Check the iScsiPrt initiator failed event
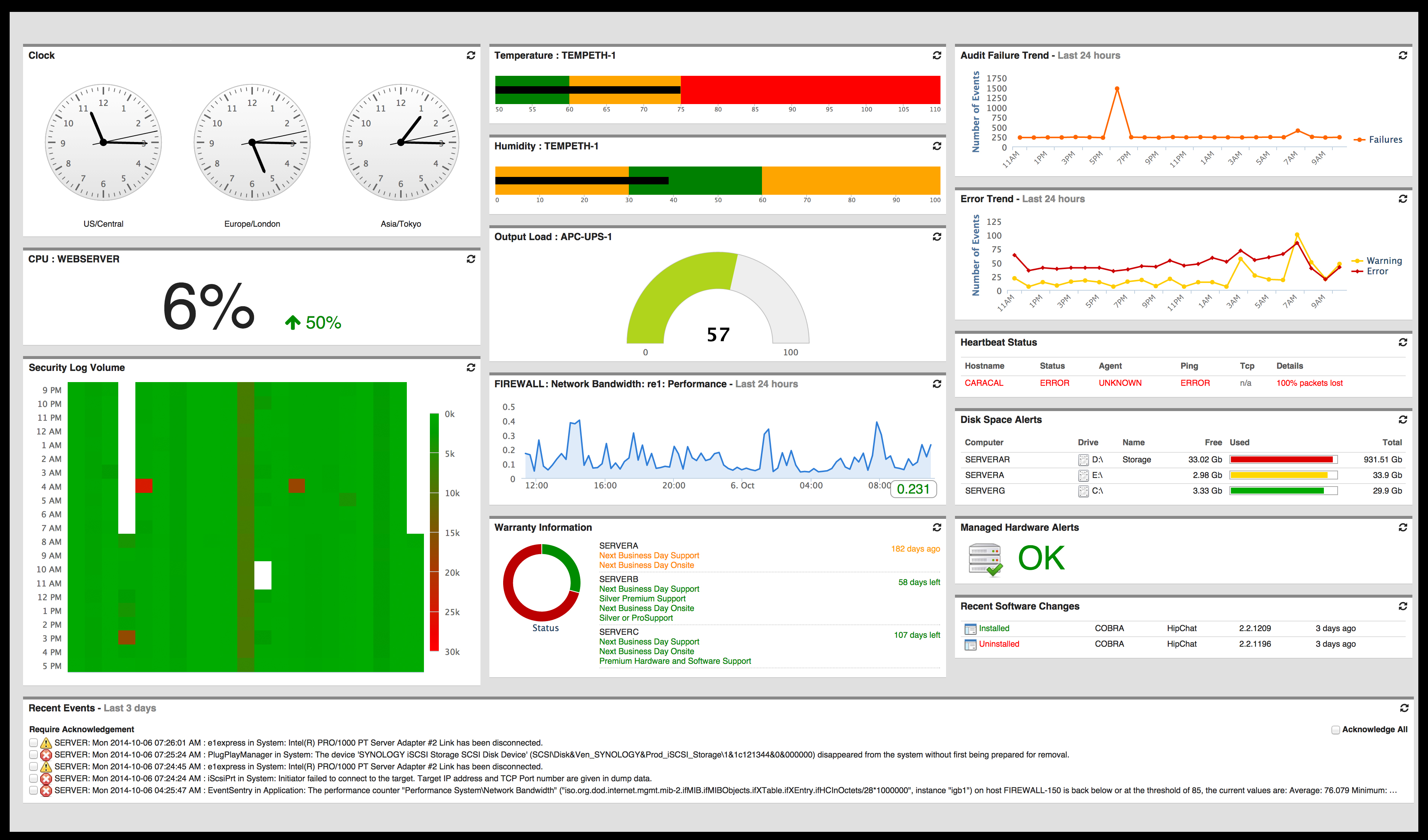 33,778
